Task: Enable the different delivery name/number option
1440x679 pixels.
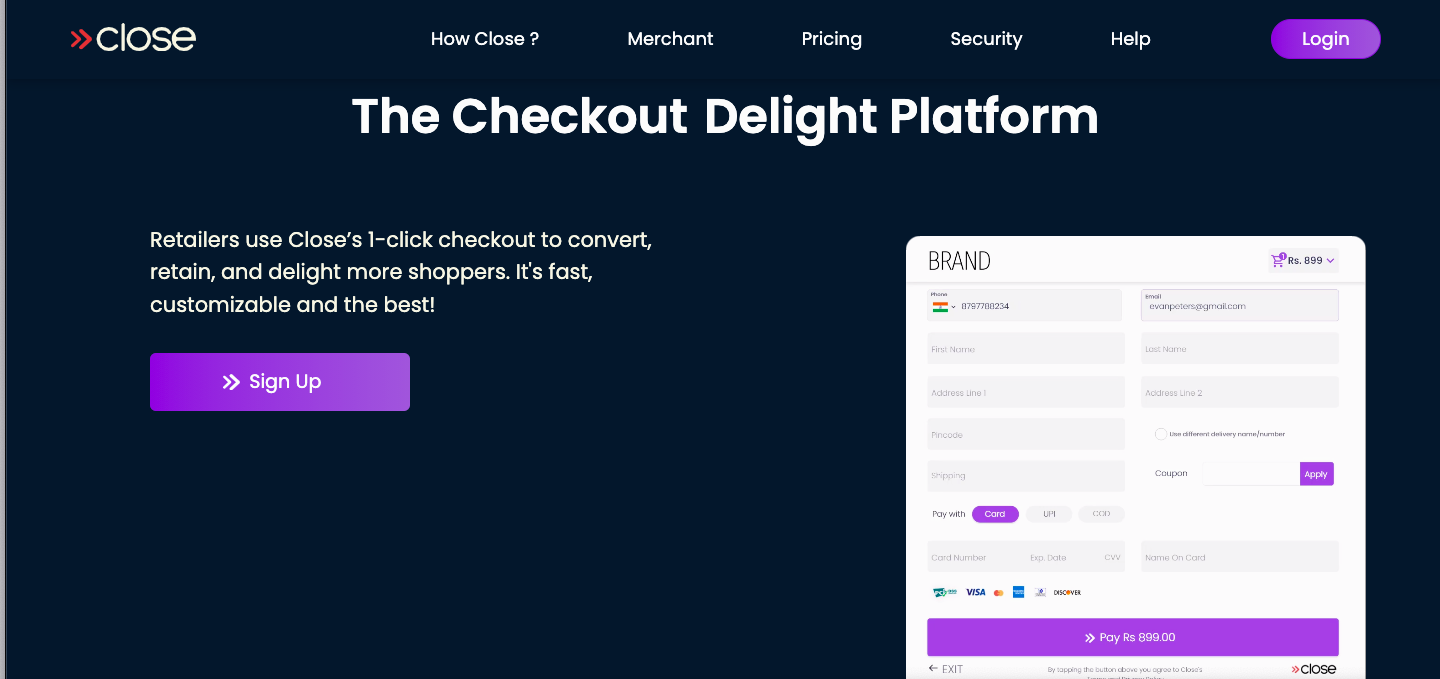Action: coord(1160,434)
